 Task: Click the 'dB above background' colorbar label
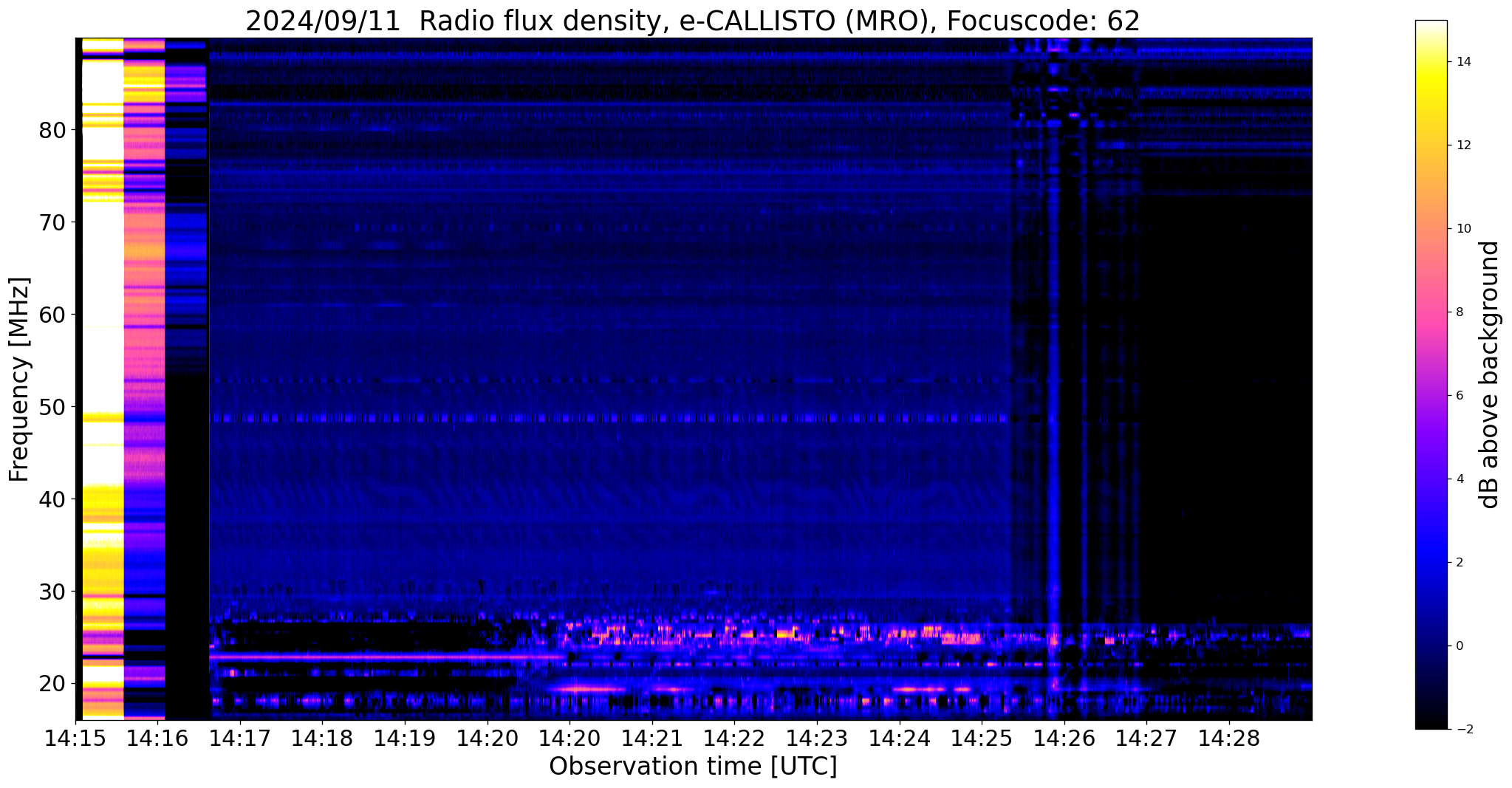pos(1489,374)
